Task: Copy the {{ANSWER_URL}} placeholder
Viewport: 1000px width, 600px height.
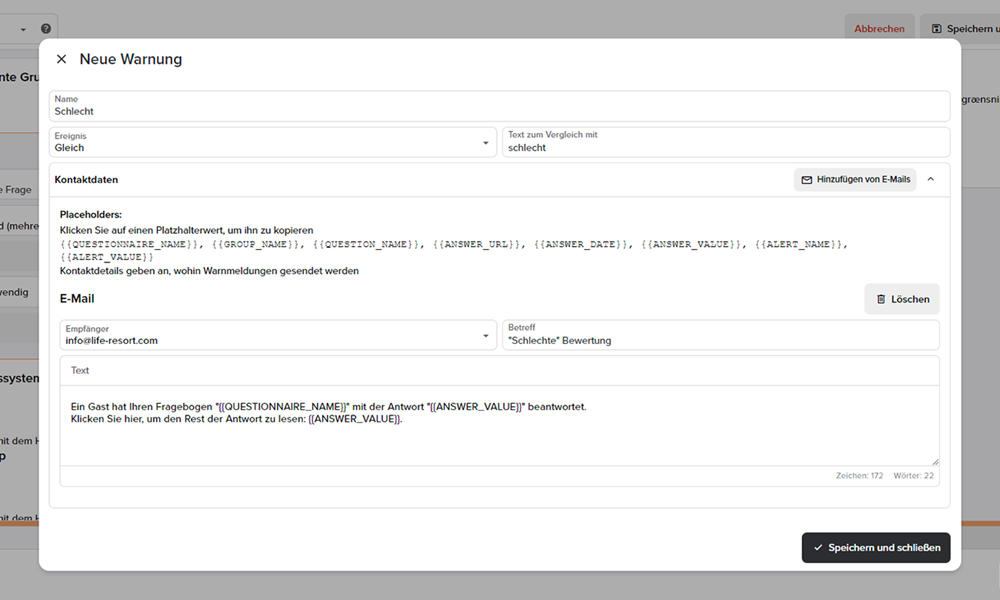Action: click(477, 244)
